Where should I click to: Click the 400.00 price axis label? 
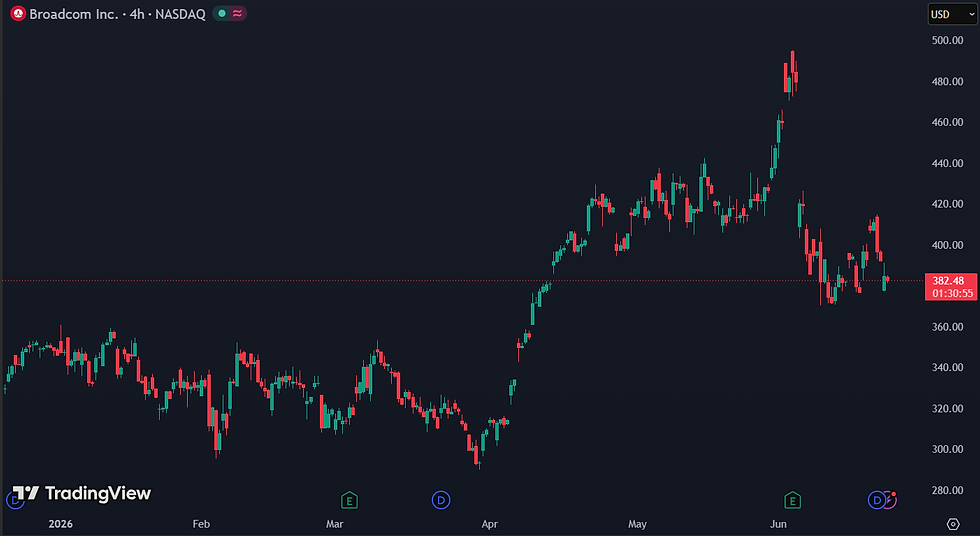pos(948,245)
